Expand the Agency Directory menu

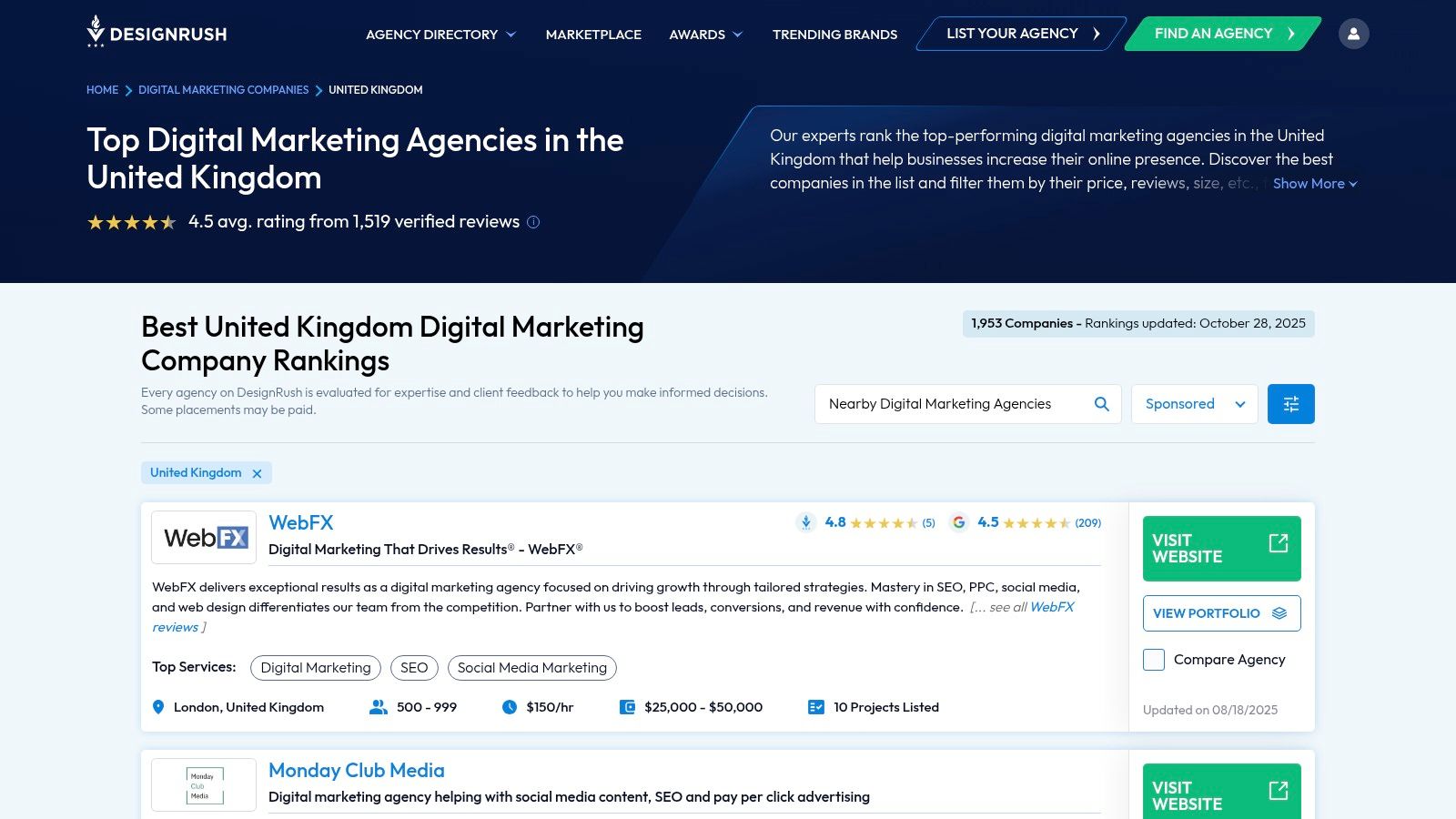440,35
